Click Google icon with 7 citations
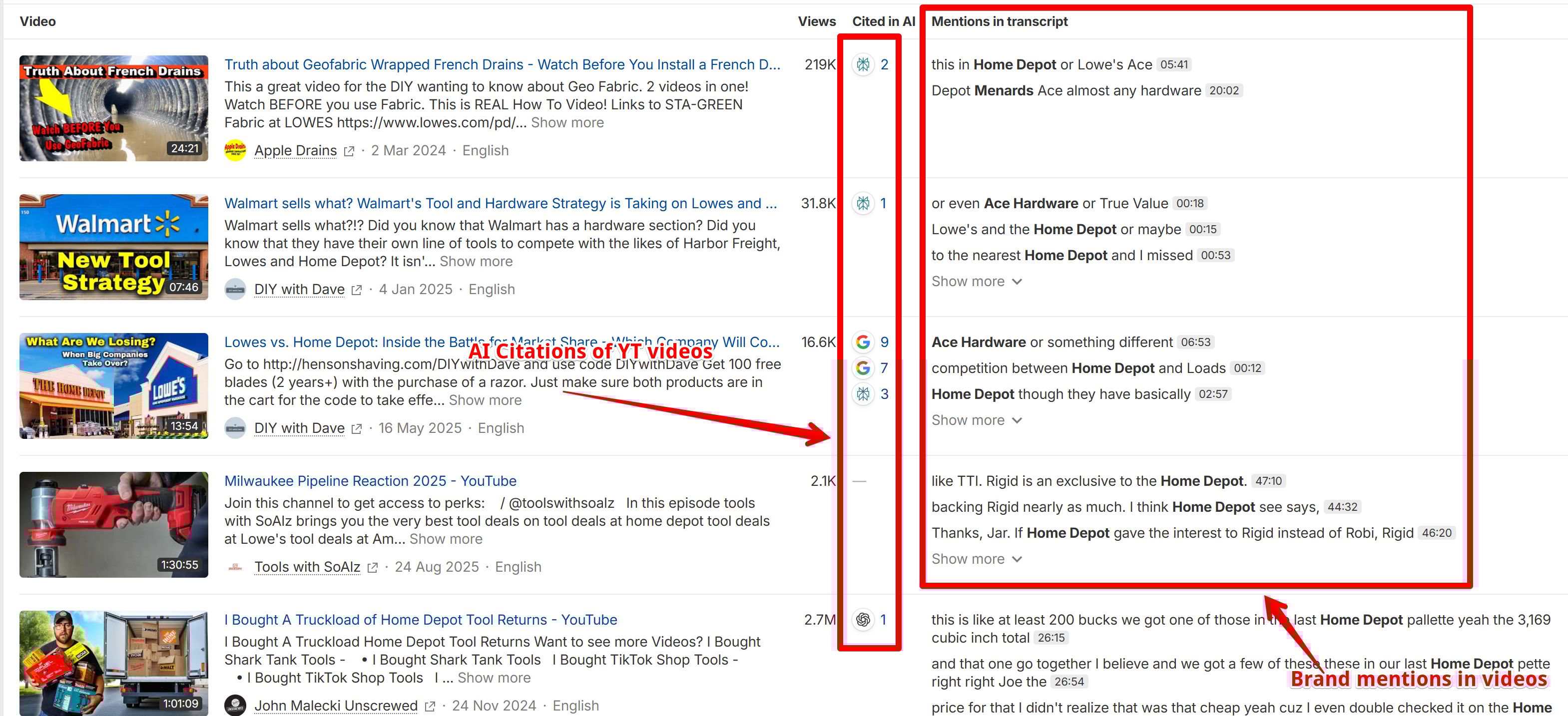This screenshot has width=1568, height=716. [863, 368]
